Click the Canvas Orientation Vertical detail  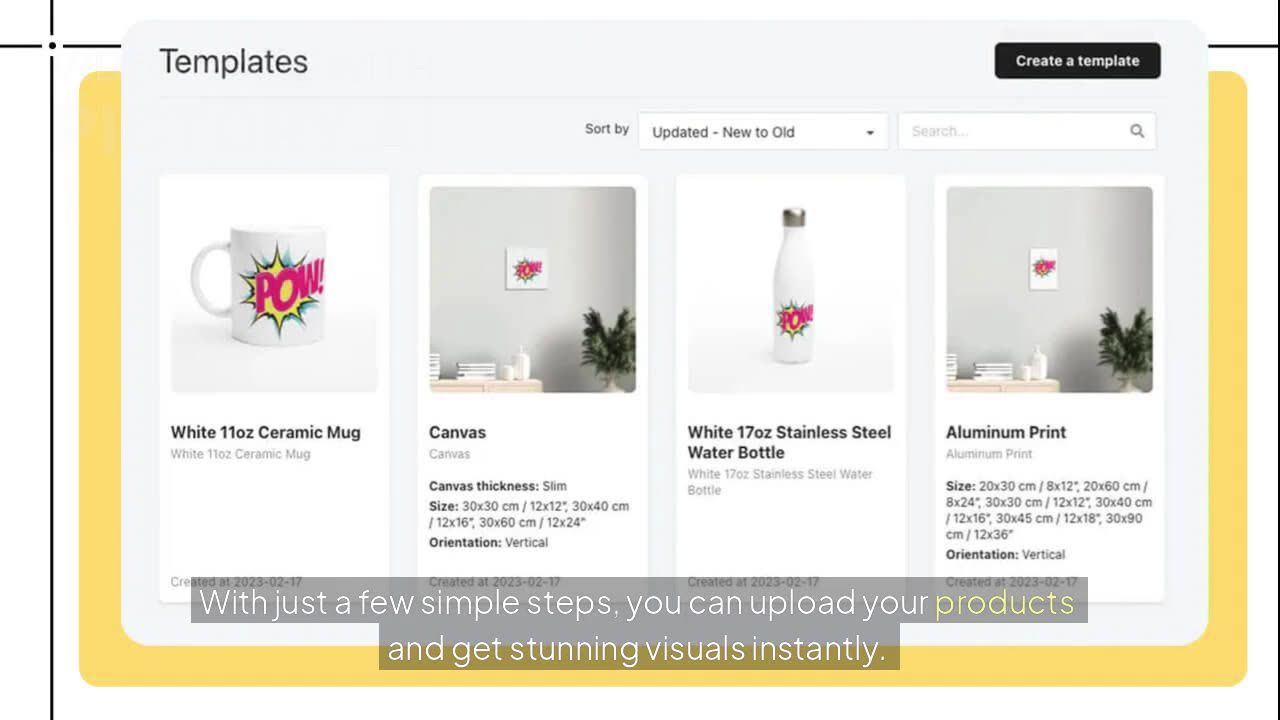click(488, 542)
